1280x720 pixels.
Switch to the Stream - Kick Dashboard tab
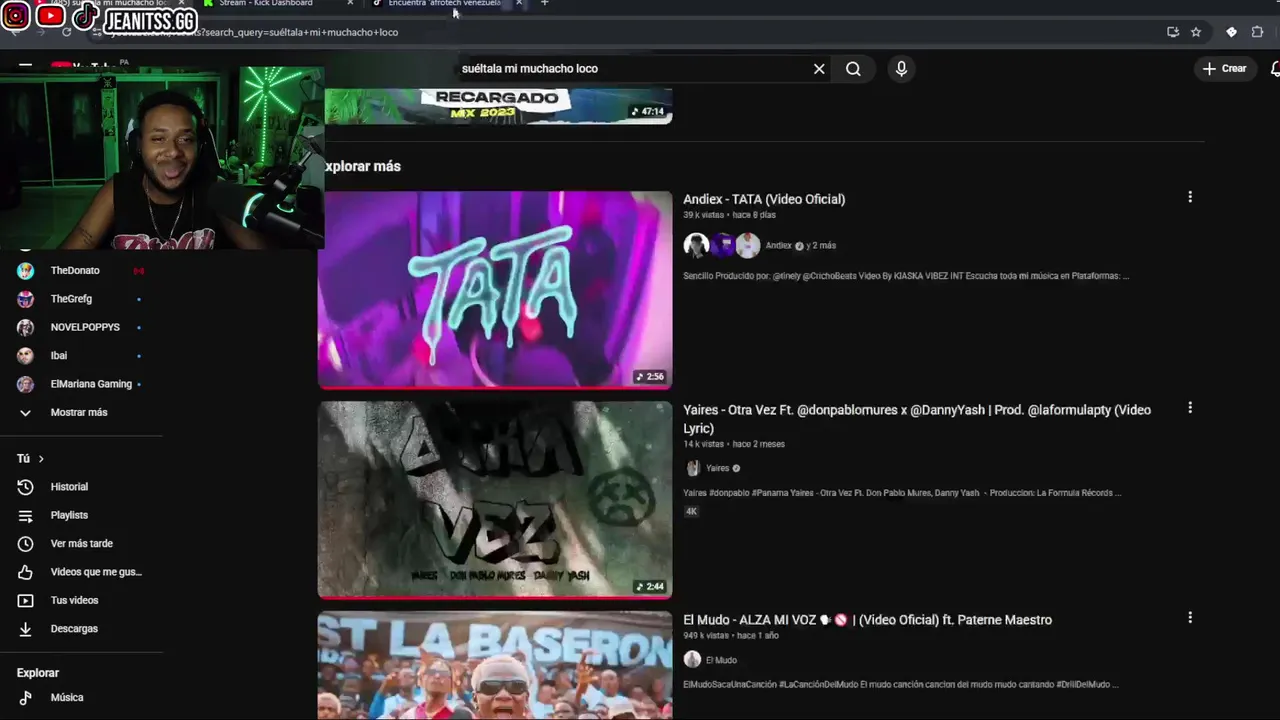(266, 4)
